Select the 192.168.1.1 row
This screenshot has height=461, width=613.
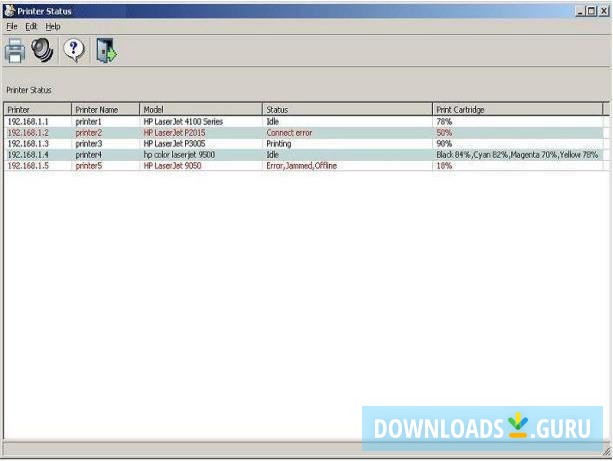[304, 122]
